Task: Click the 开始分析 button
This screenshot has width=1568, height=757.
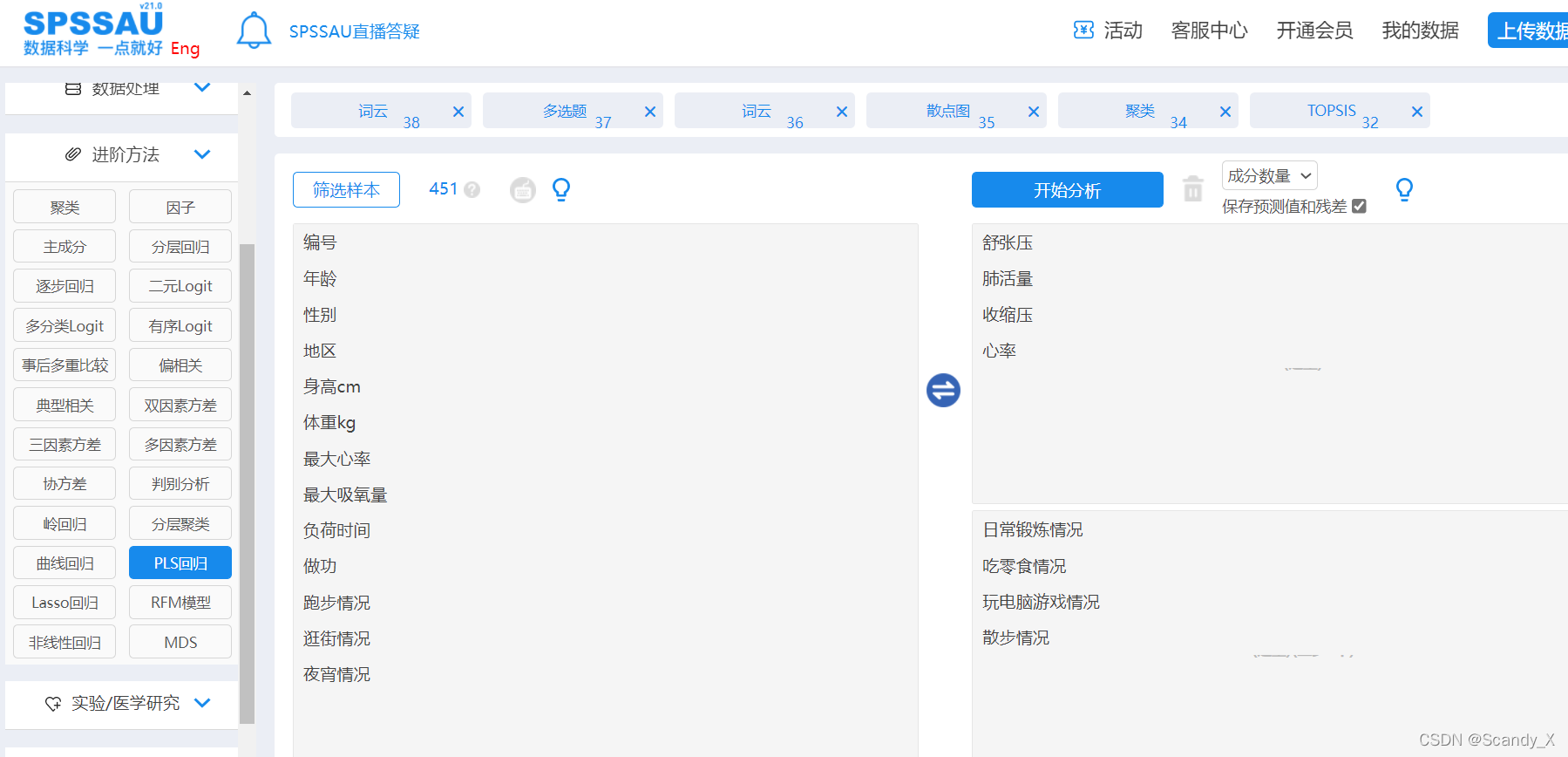Action: pyautogui.click(x=1067, y=190)
